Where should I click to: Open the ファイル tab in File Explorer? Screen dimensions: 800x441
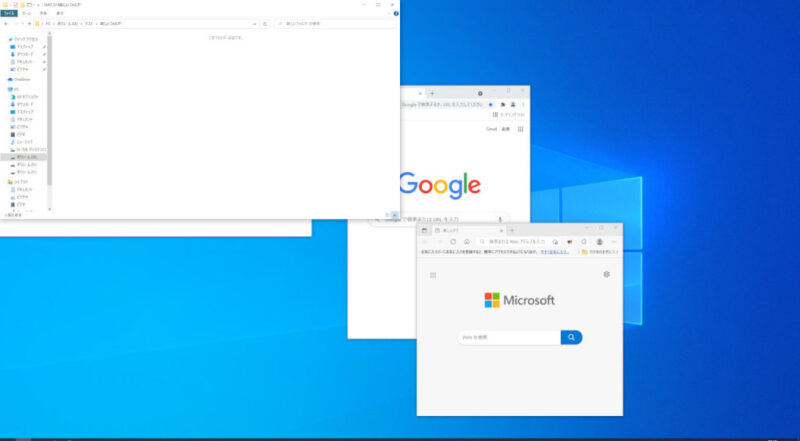pos(9,13)
